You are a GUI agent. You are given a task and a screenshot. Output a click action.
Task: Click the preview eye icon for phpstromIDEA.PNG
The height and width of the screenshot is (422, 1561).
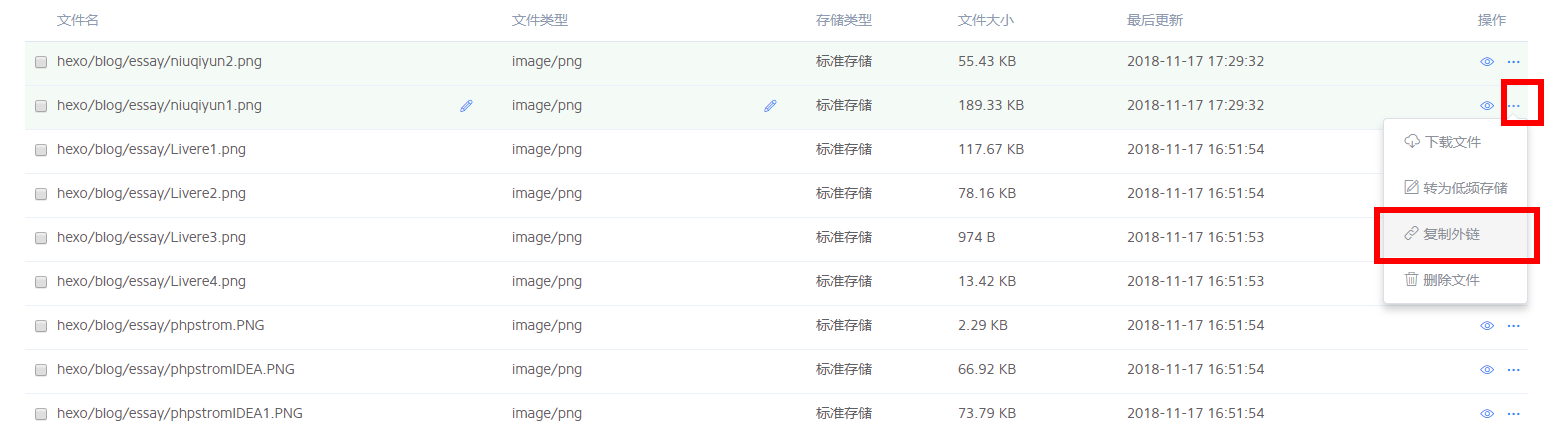point(1486,370)
